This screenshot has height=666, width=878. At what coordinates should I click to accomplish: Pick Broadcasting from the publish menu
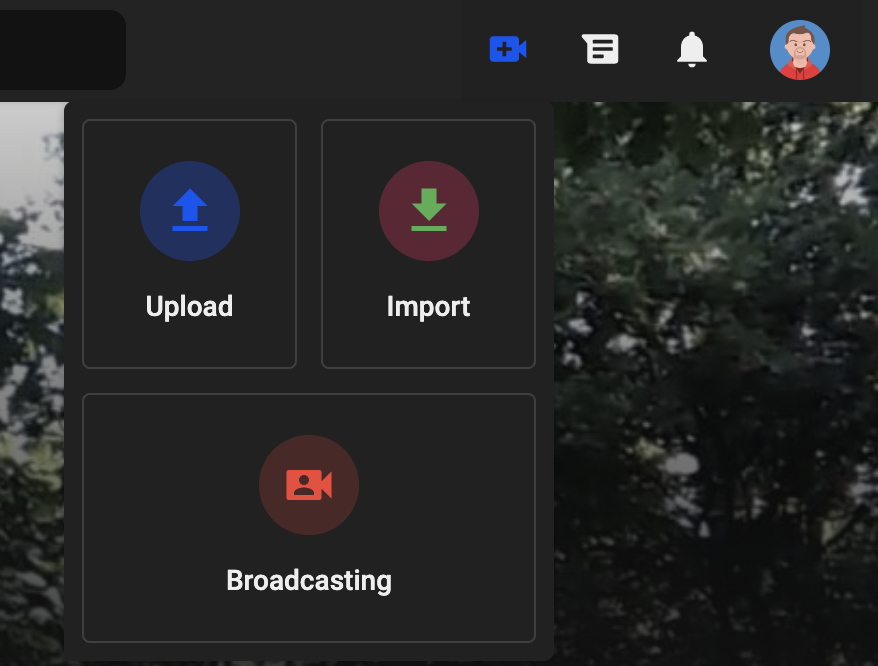pyautogui.click(x=309, y=518)
